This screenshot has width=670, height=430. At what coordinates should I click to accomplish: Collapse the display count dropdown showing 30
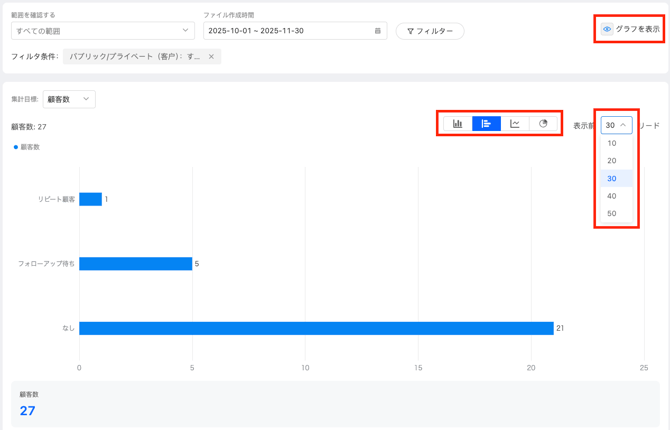[x=616, y=126]
